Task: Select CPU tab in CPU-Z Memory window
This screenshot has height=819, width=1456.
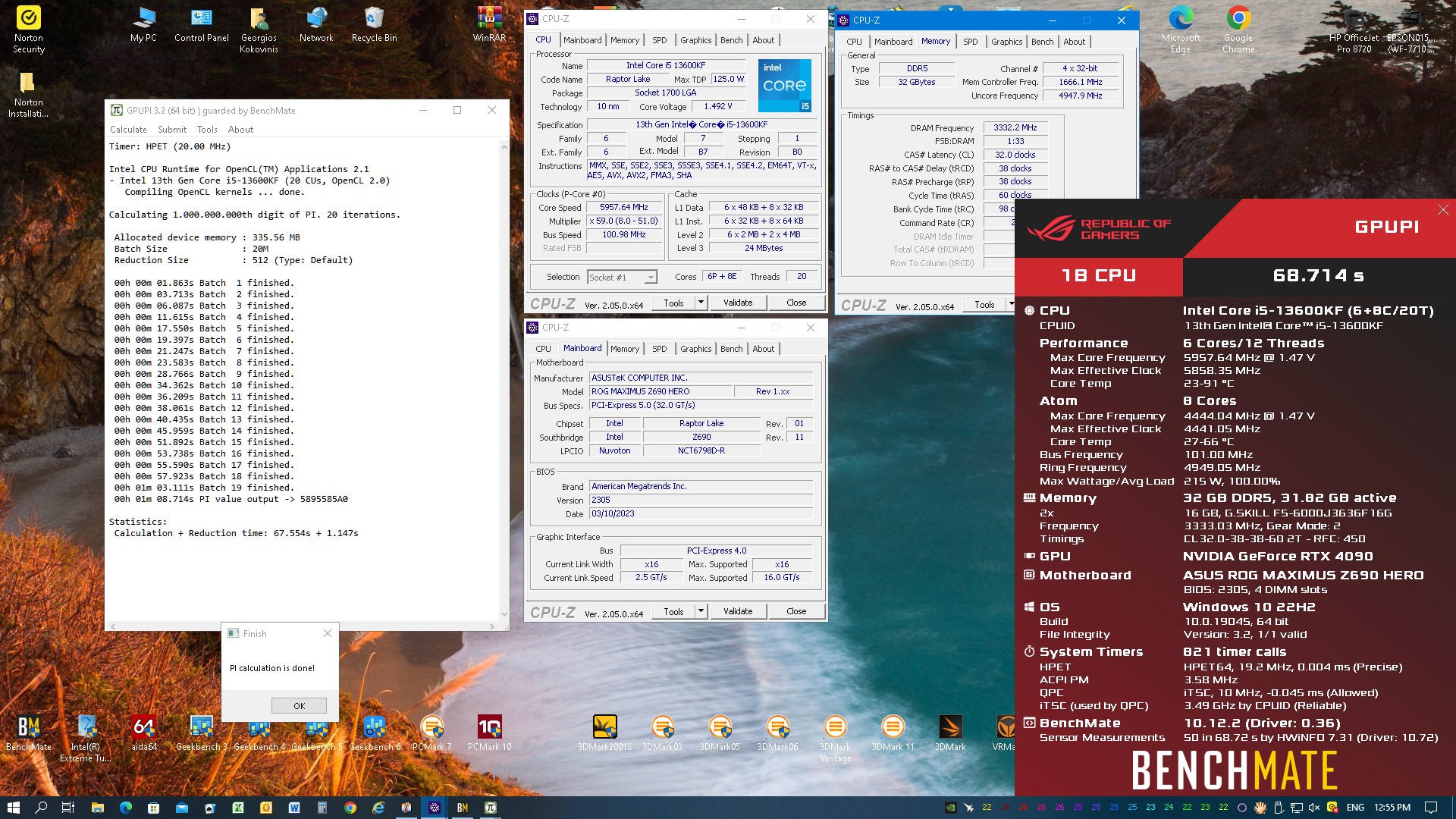Action: [854, 42]
